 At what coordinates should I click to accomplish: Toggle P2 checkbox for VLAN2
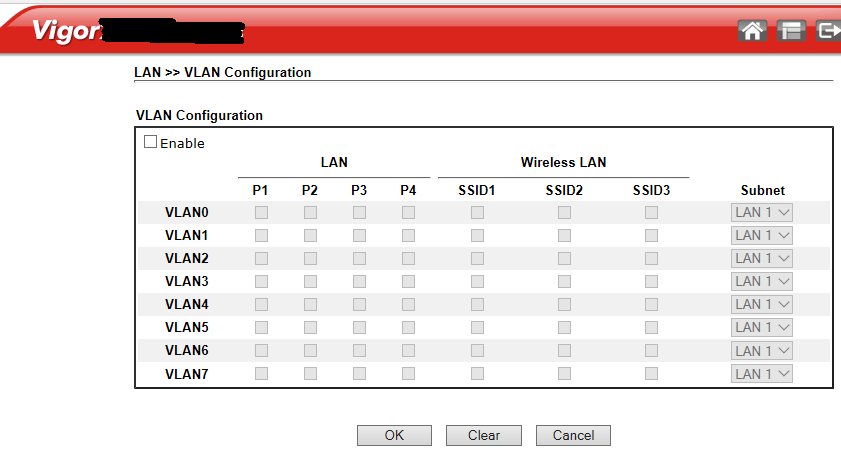[x=310, y=258]
